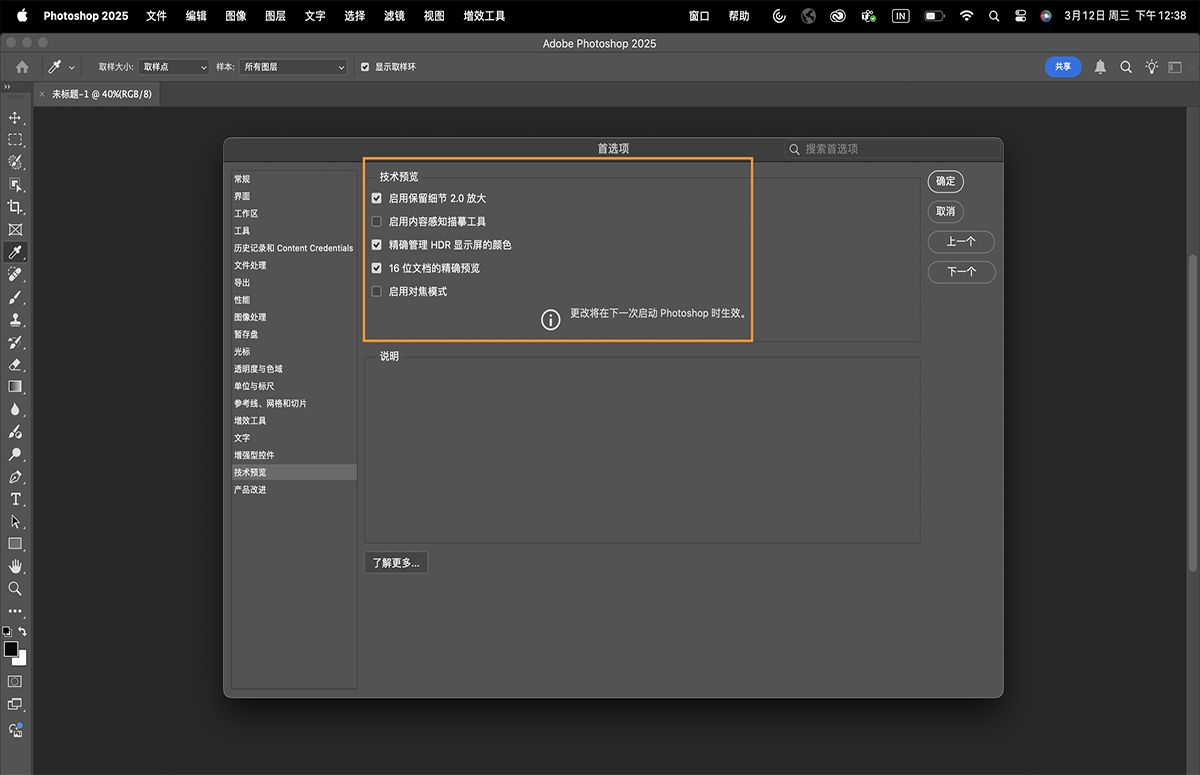Open the Eyedropper tool options chevron
The width and height of the screenshot is (1200, 775).
70,66
